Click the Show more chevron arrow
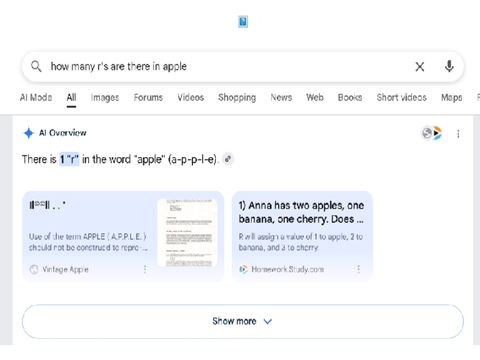 click(268, 322)
